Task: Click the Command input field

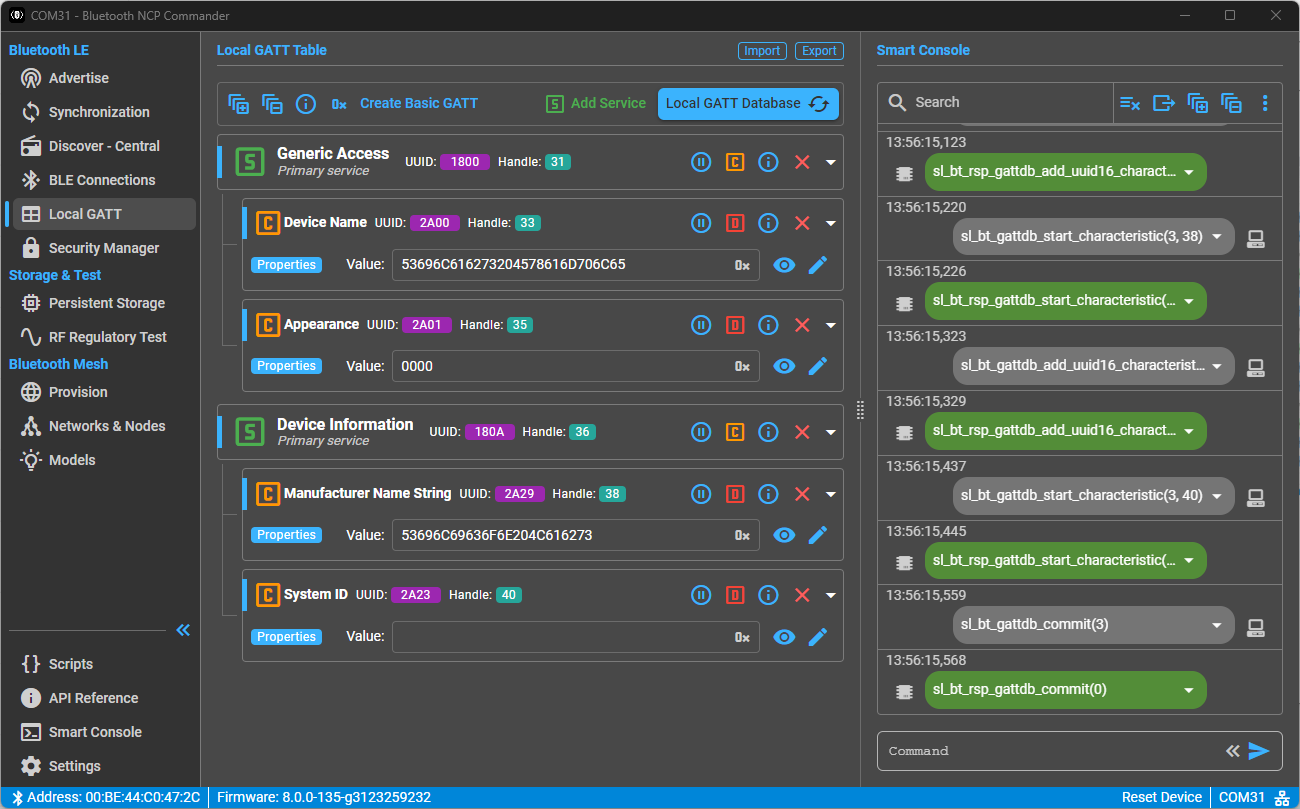Action: coord(1052,751)
